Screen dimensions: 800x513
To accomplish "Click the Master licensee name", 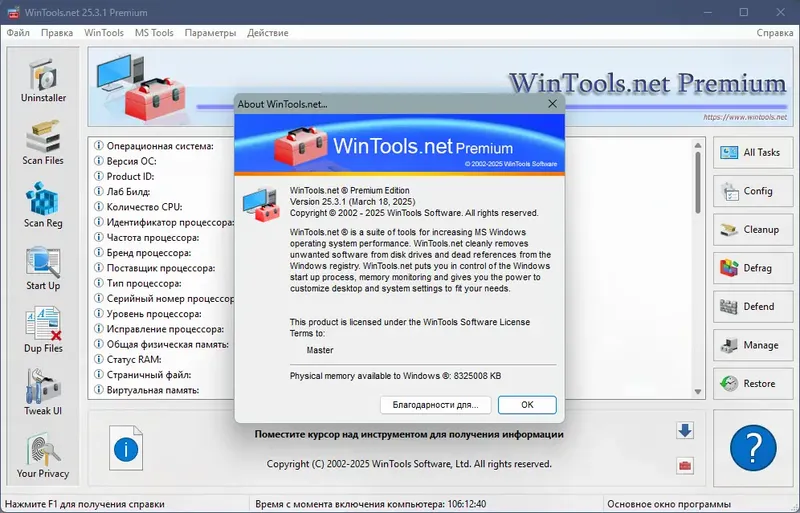I will (320, 351).
